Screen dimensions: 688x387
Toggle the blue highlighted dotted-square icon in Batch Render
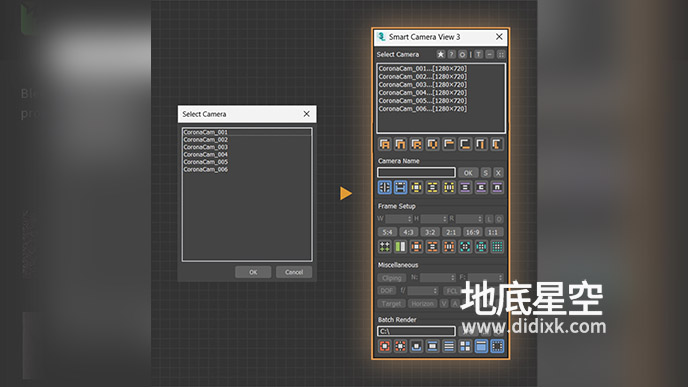point(497,346)
